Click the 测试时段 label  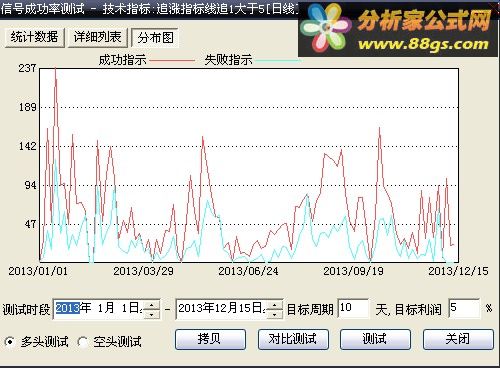click(x=26, y=310)
